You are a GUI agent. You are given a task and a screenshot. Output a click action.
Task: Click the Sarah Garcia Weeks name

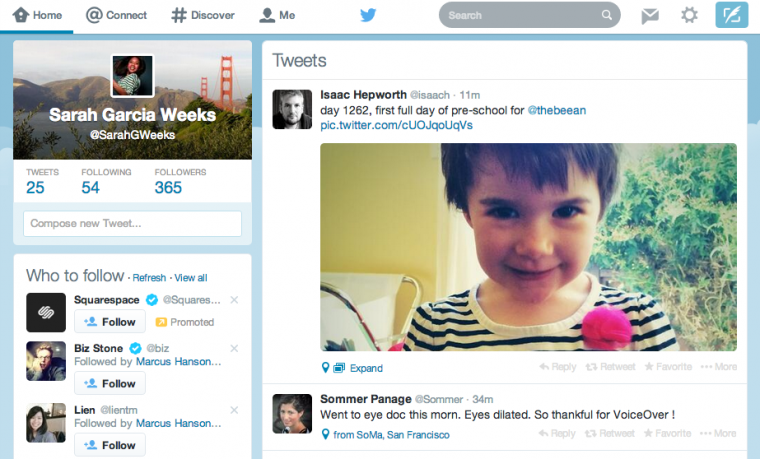point(132,115)
